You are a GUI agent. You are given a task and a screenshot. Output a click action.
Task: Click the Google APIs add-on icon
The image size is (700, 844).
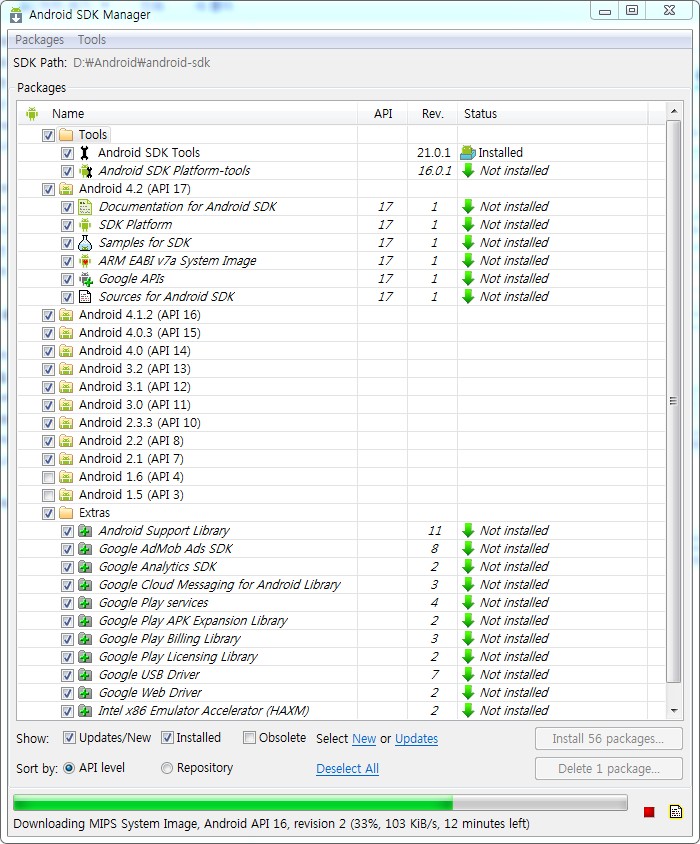tap(86, 279)
